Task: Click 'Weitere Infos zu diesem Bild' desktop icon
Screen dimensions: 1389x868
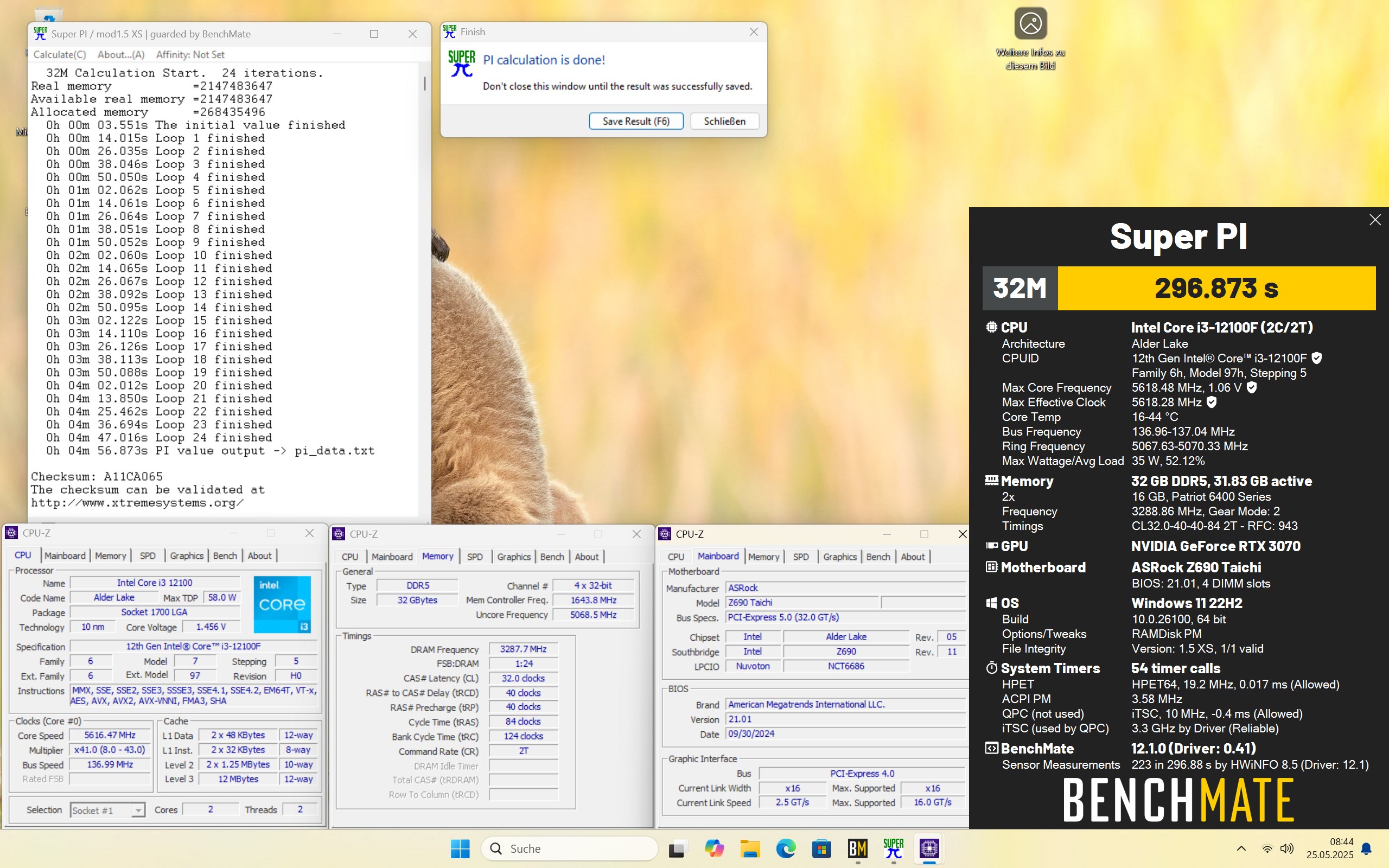Action: (x=1030, y=39)
